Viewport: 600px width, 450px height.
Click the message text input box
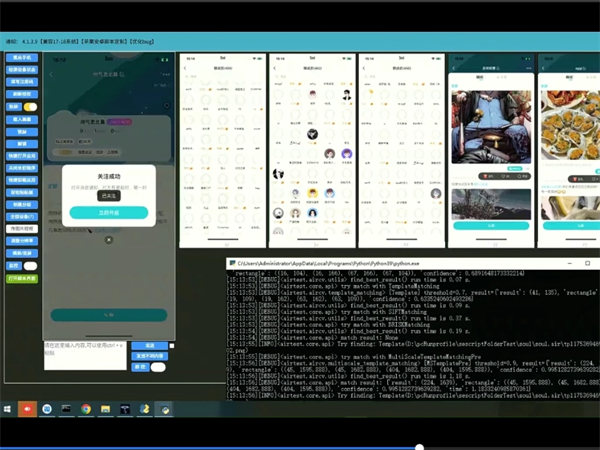pos(85,356)
